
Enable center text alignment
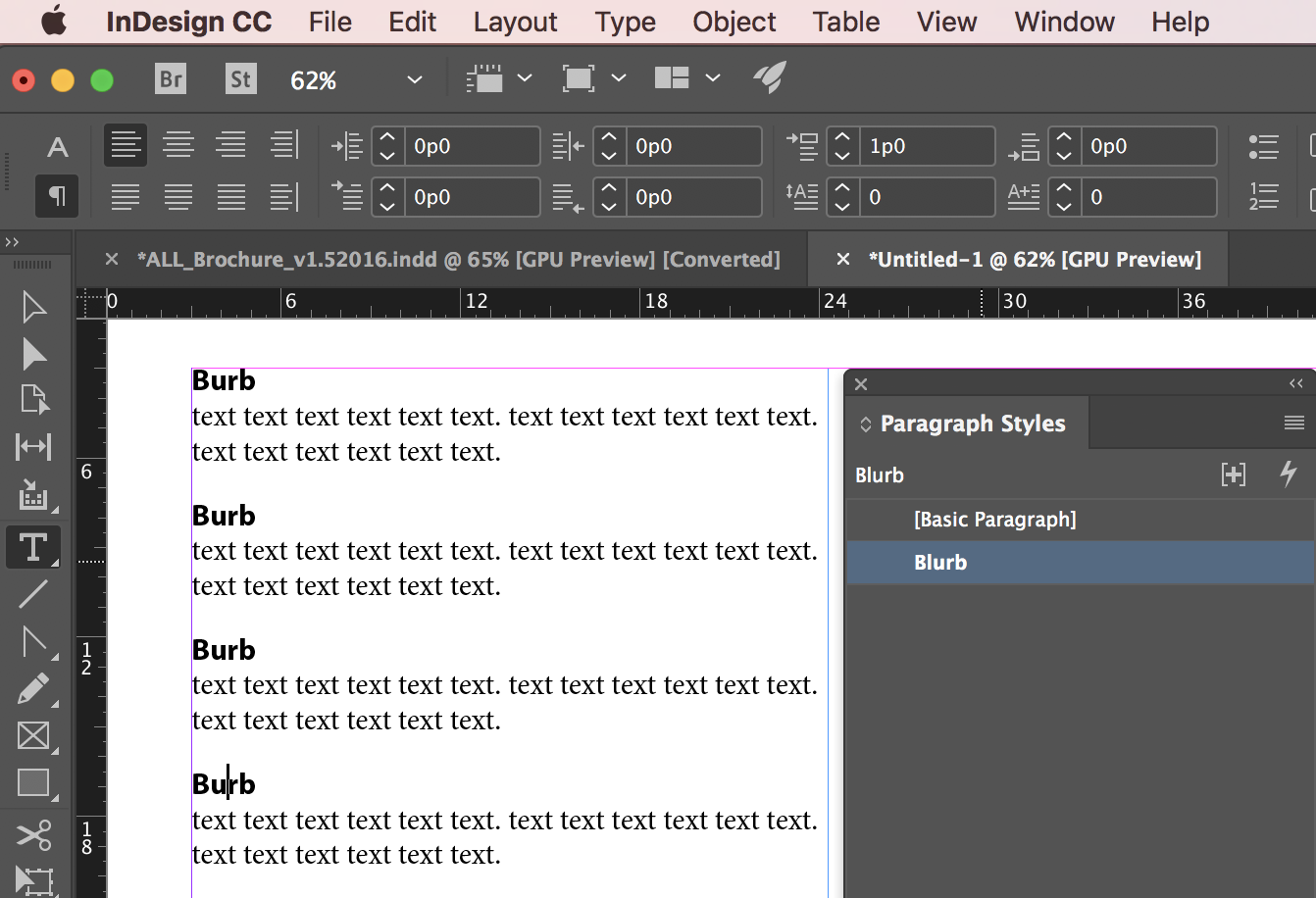point(178,146)
